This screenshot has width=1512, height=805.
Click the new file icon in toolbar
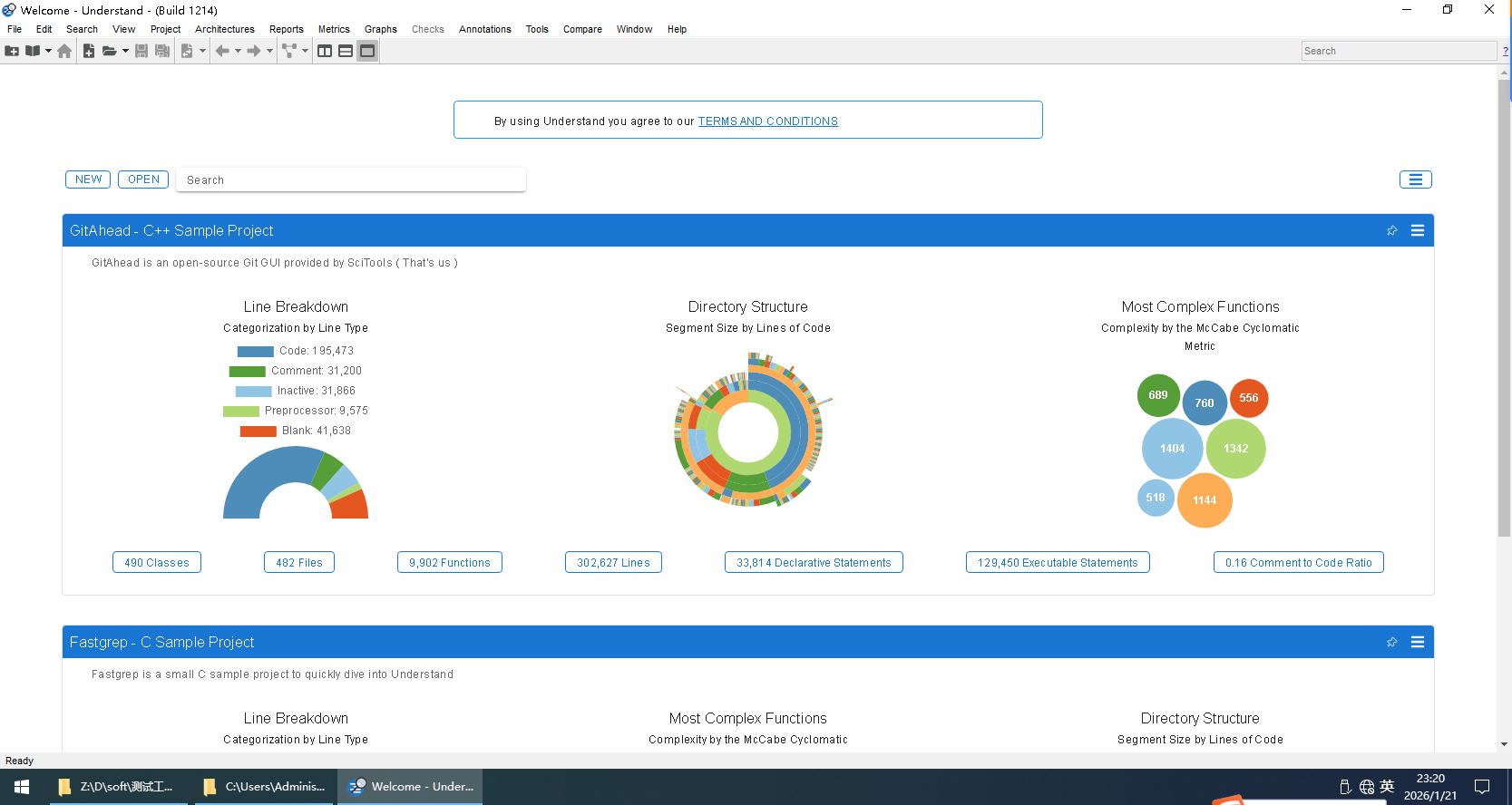(x=89, y=52)
